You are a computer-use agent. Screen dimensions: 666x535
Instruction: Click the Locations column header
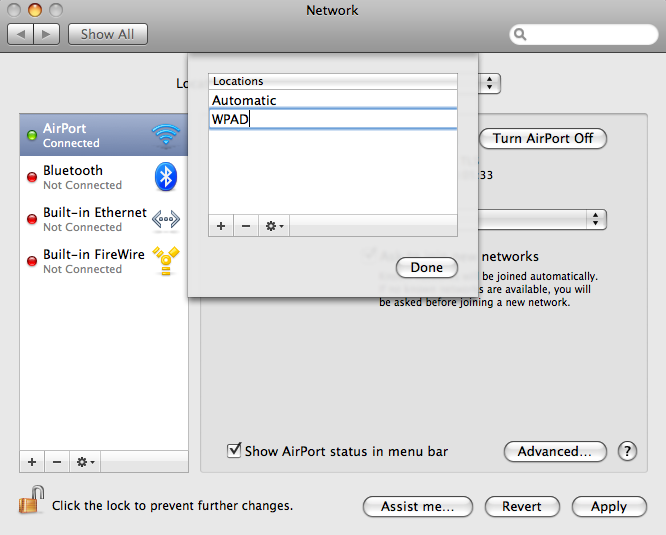click(333, 81)
